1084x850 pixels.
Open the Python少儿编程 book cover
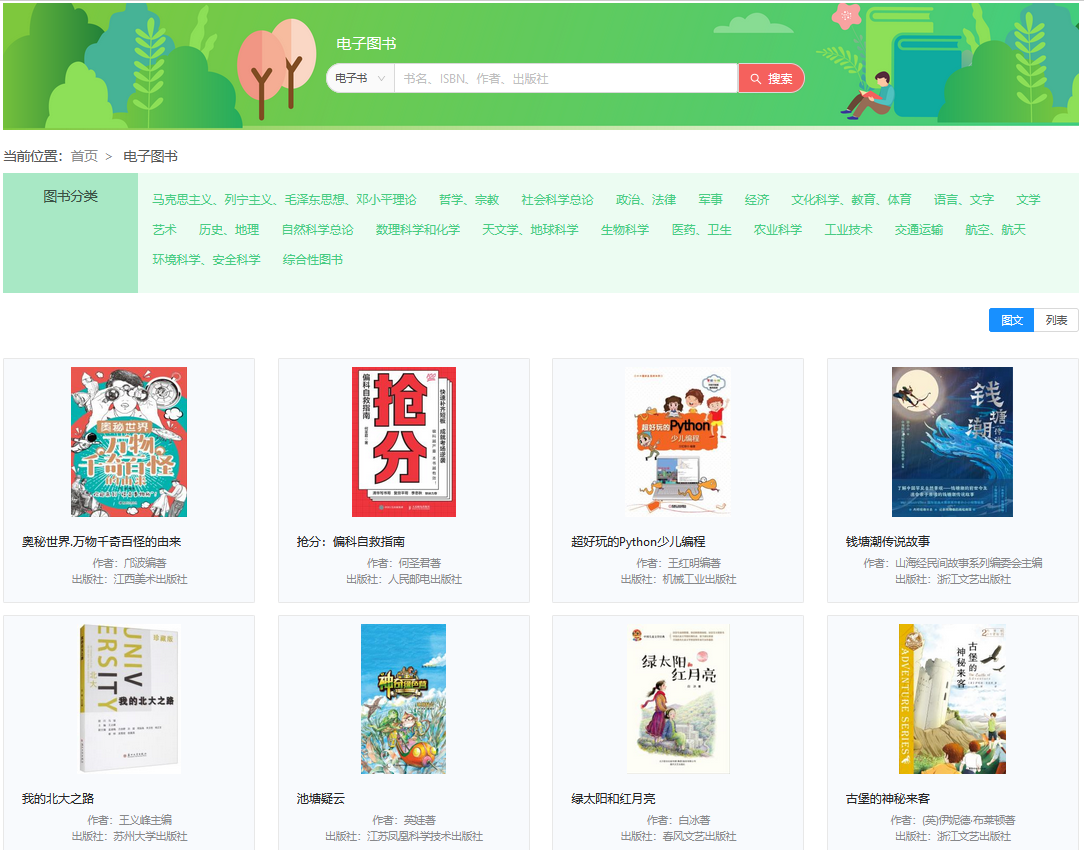point(678,442)
